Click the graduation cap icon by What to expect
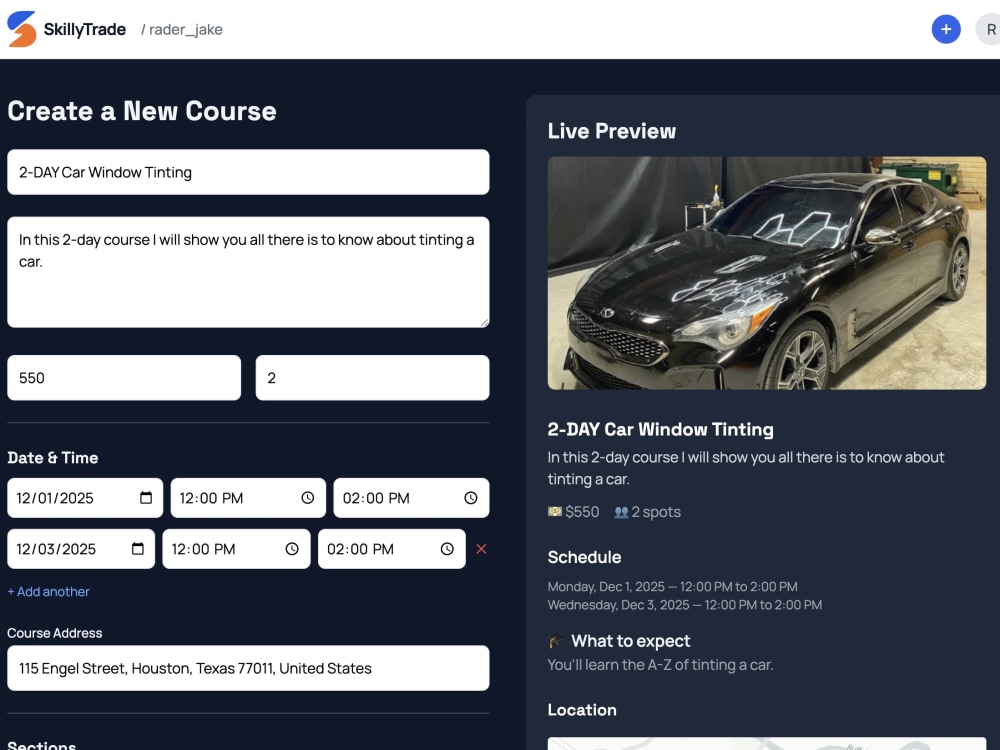The height and width of the screenshot is (750, 1000). (x=555, y=641)
